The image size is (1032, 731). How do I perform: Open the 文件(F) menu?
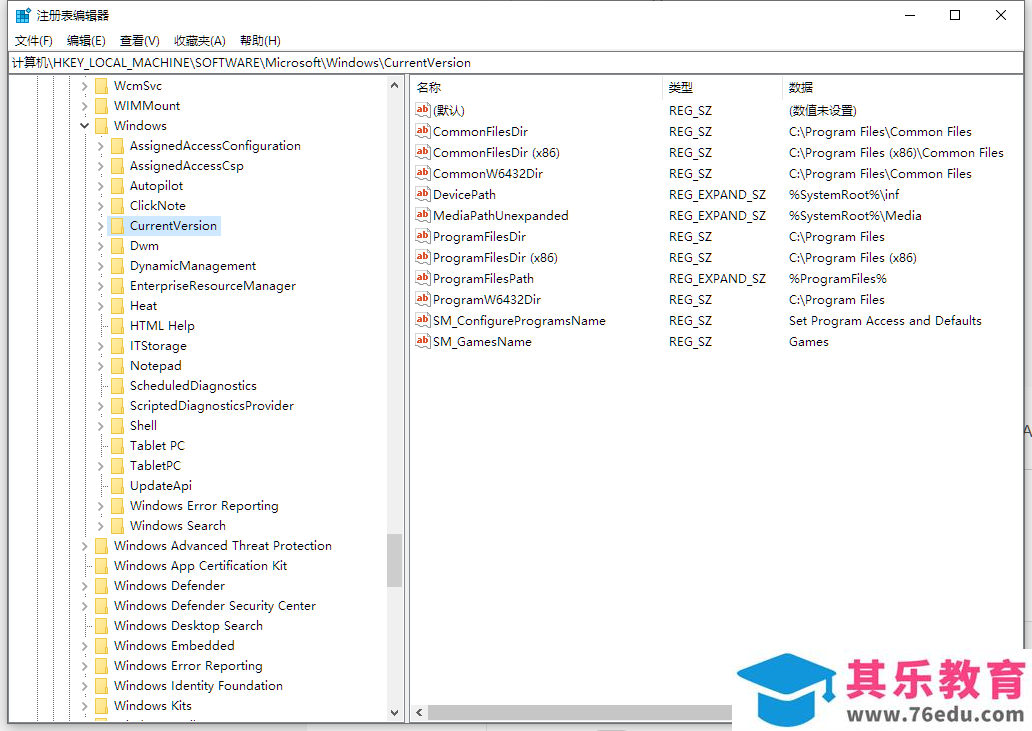(34, 41)
